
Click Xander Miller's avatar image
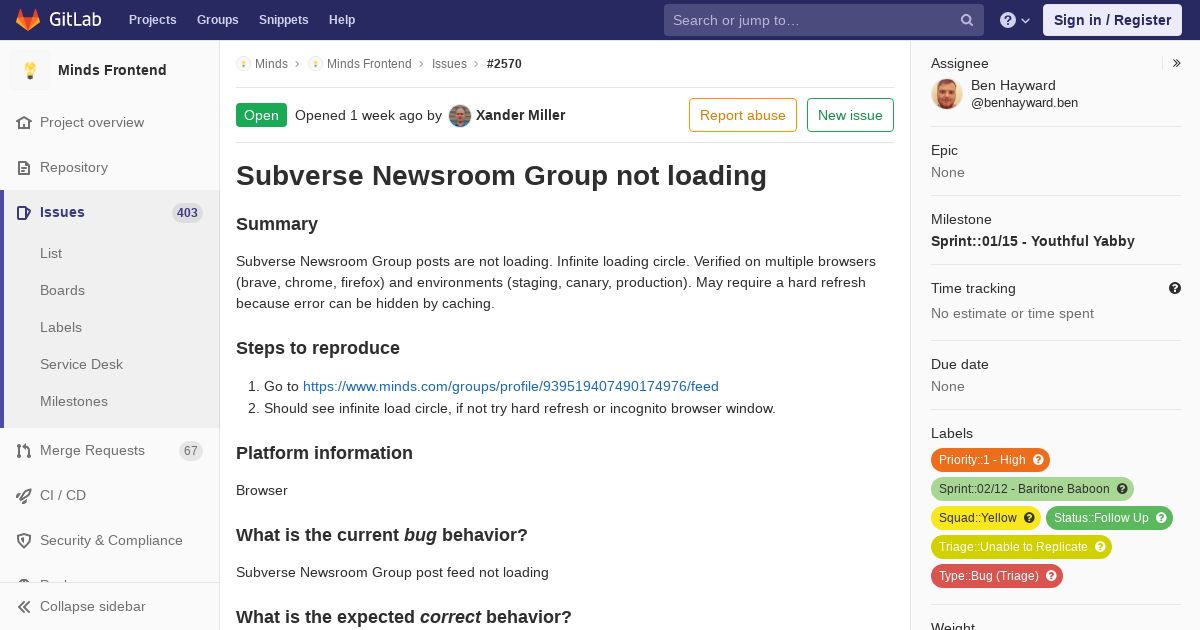(460, 116)
